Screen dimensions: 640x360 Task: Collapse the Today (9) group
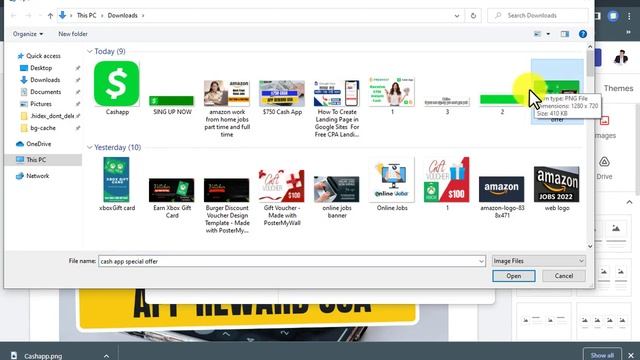pos(89,51)
